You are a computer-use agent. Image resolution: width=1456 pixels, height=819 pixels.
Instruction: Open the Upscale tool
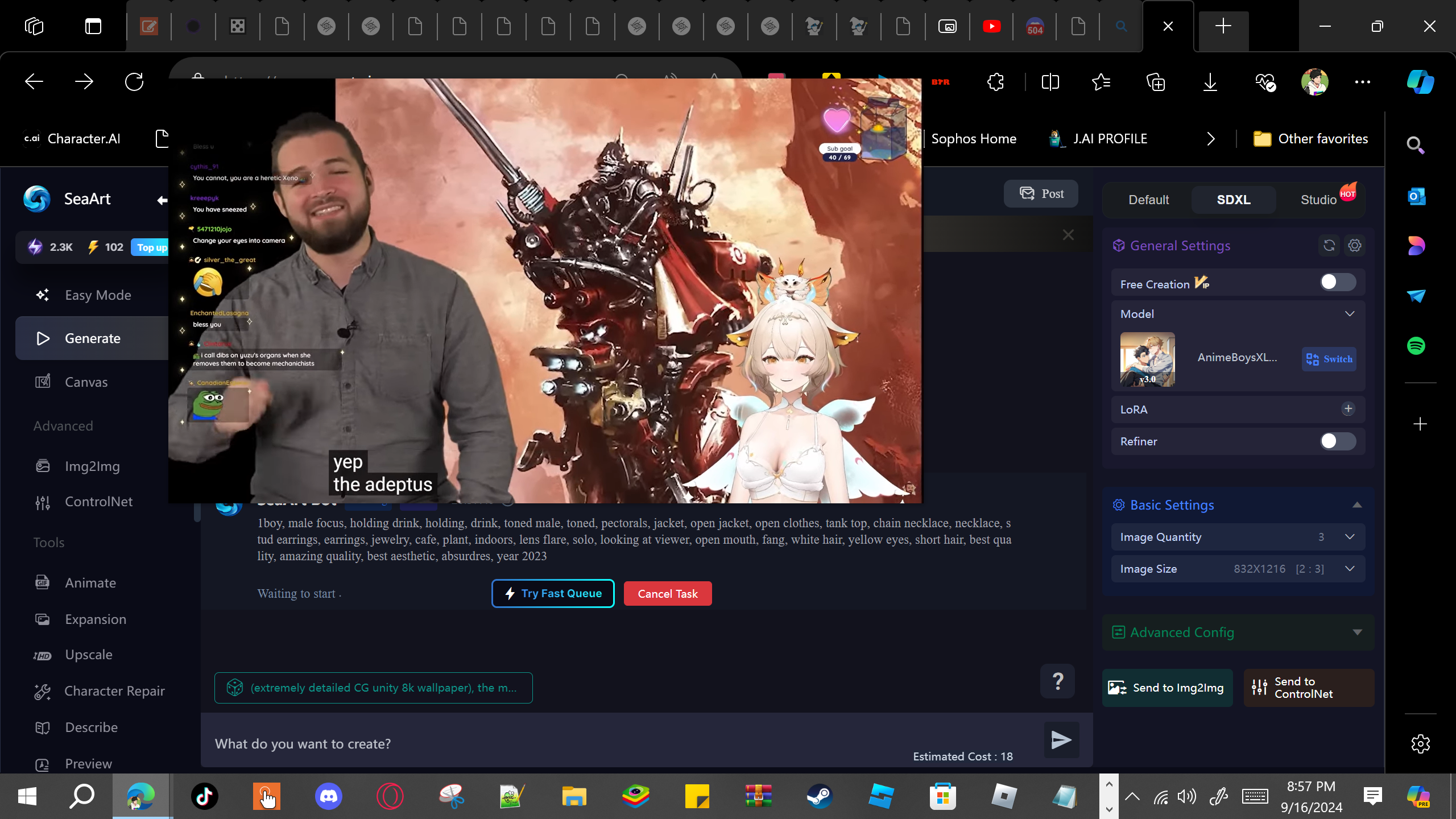89,655
